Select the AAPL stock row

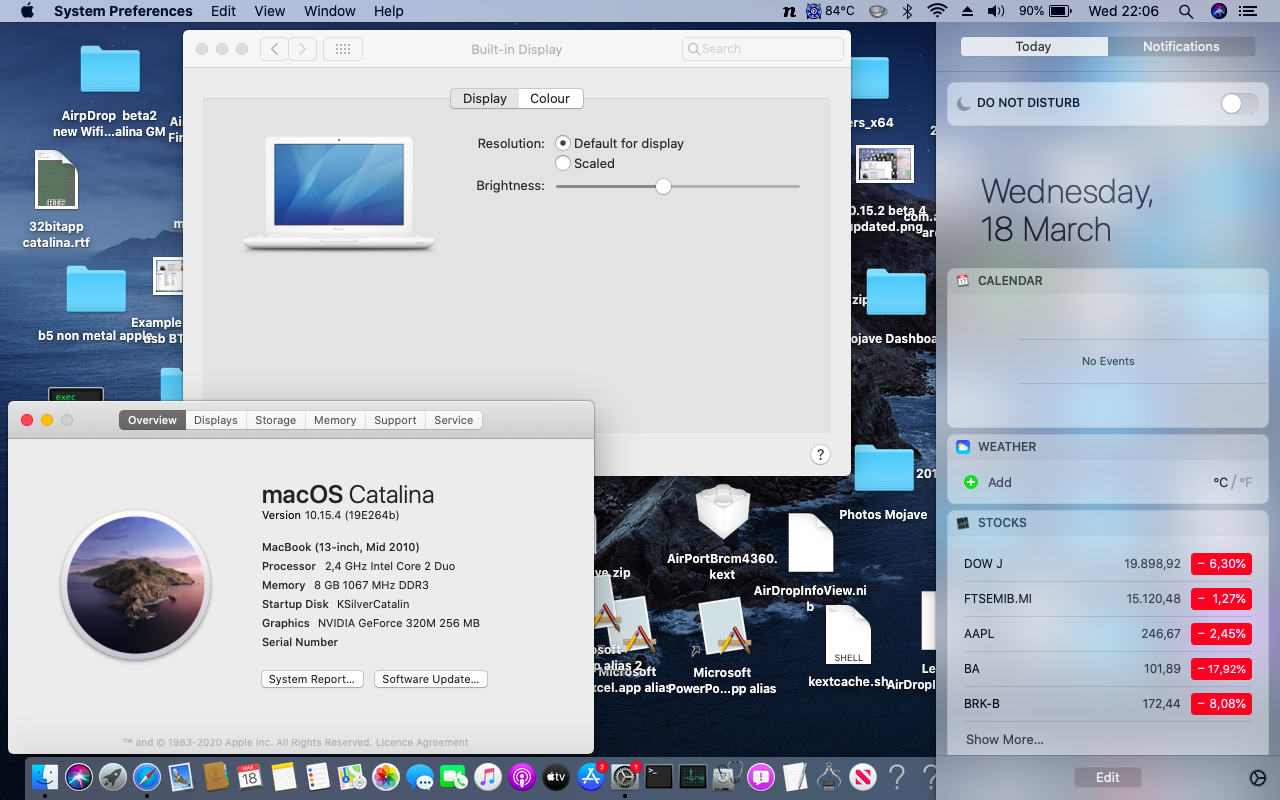click(1108, 634)
